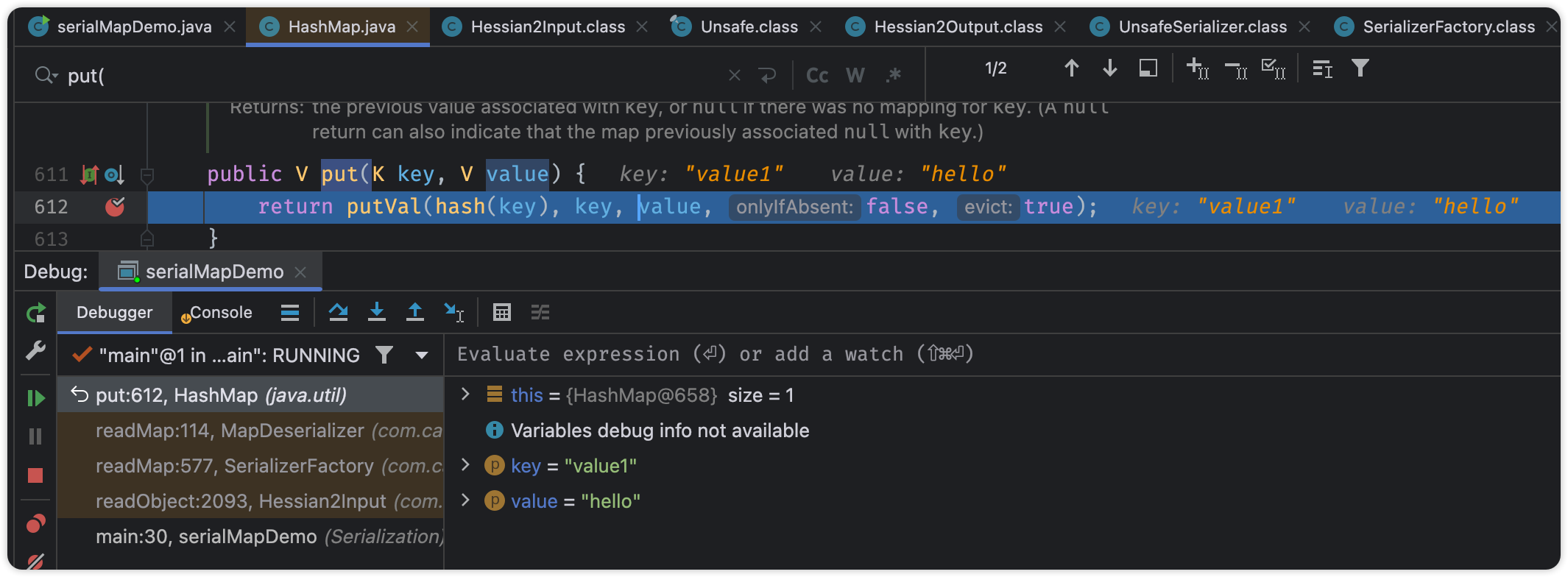
Task: Open threads layout menu icon
Action: click(x=290, y=313)
